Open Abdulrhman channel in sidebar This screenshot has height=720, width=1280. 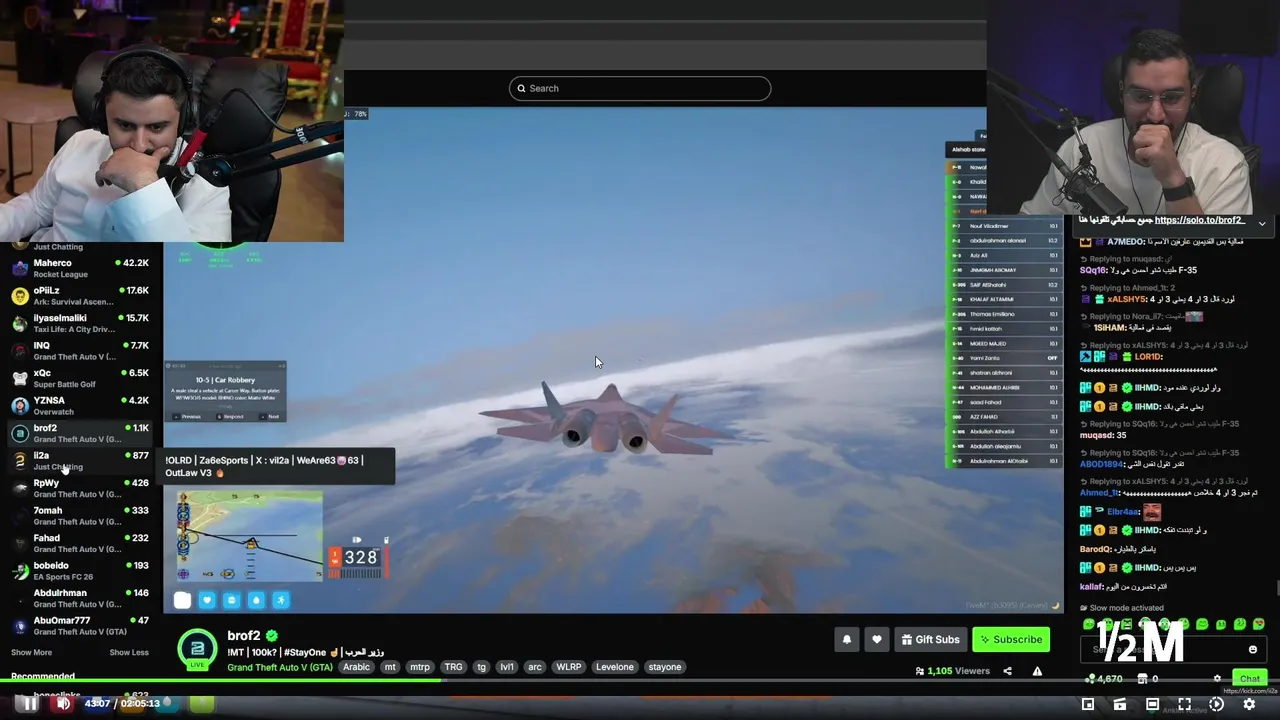pos(80,598)
